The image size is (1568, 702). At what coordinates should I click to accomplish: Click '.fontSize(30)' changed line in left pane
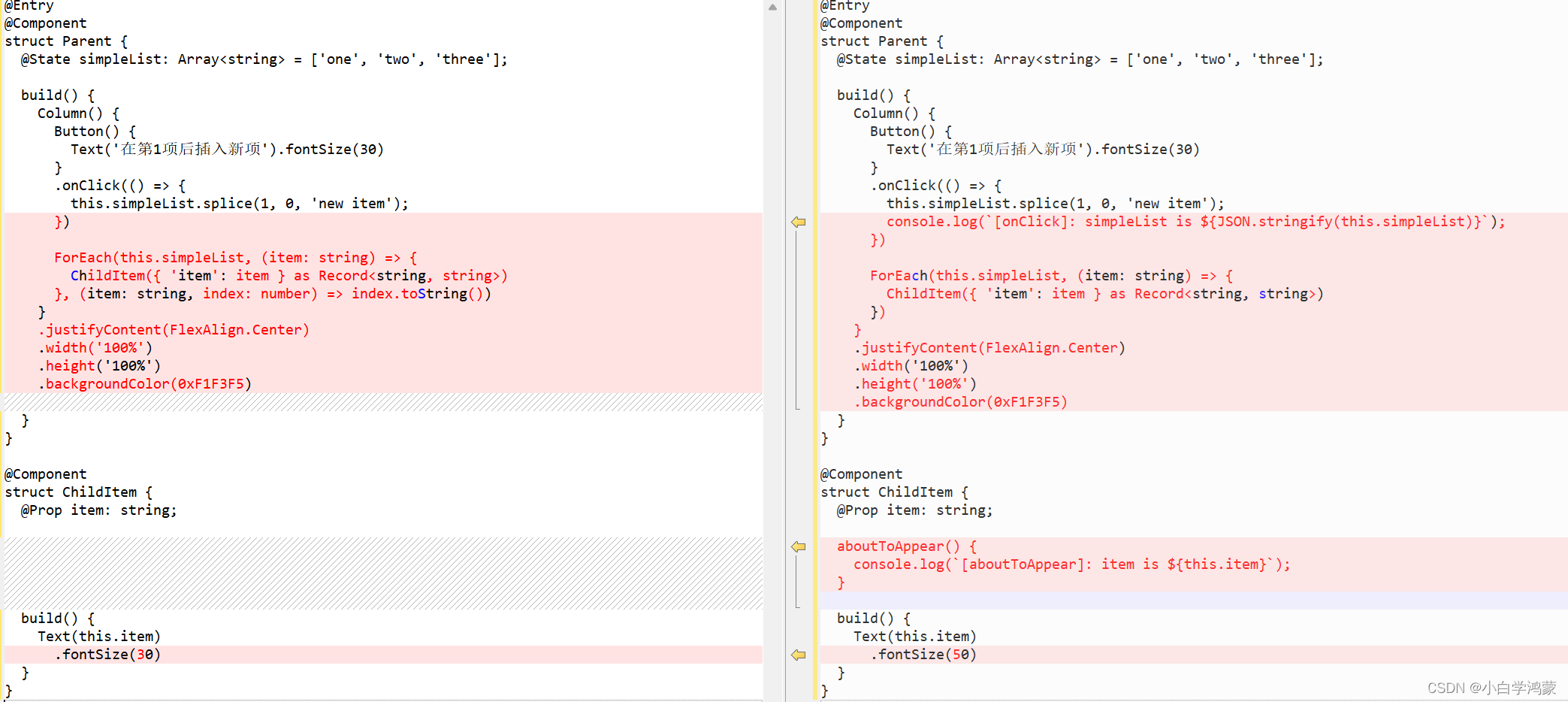(x=107, y=655)
